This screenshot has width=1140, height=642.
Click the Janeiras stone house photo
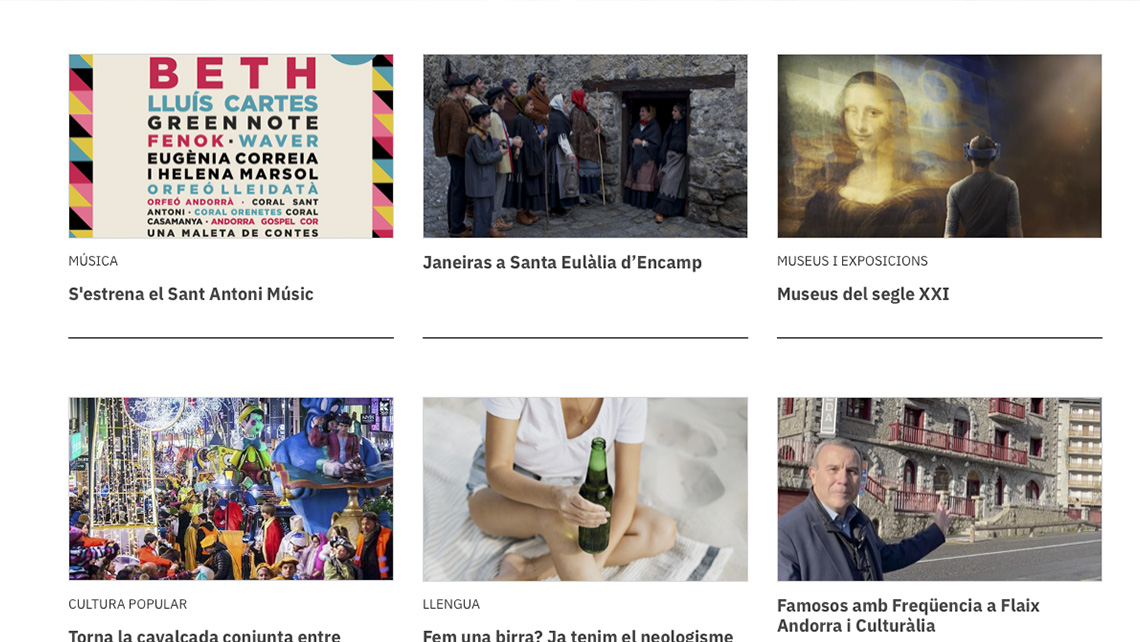point(585,146)
